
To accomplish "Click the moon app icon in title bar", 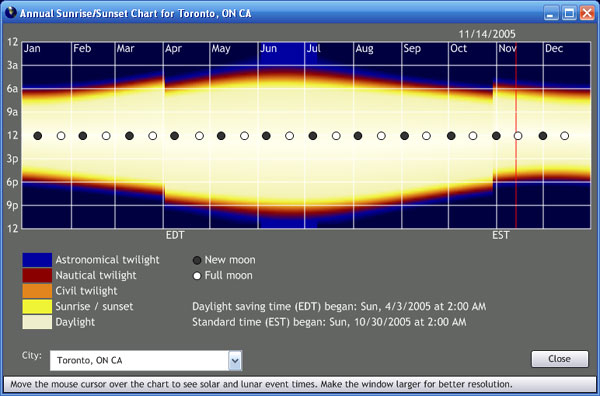I will (11, 13).
